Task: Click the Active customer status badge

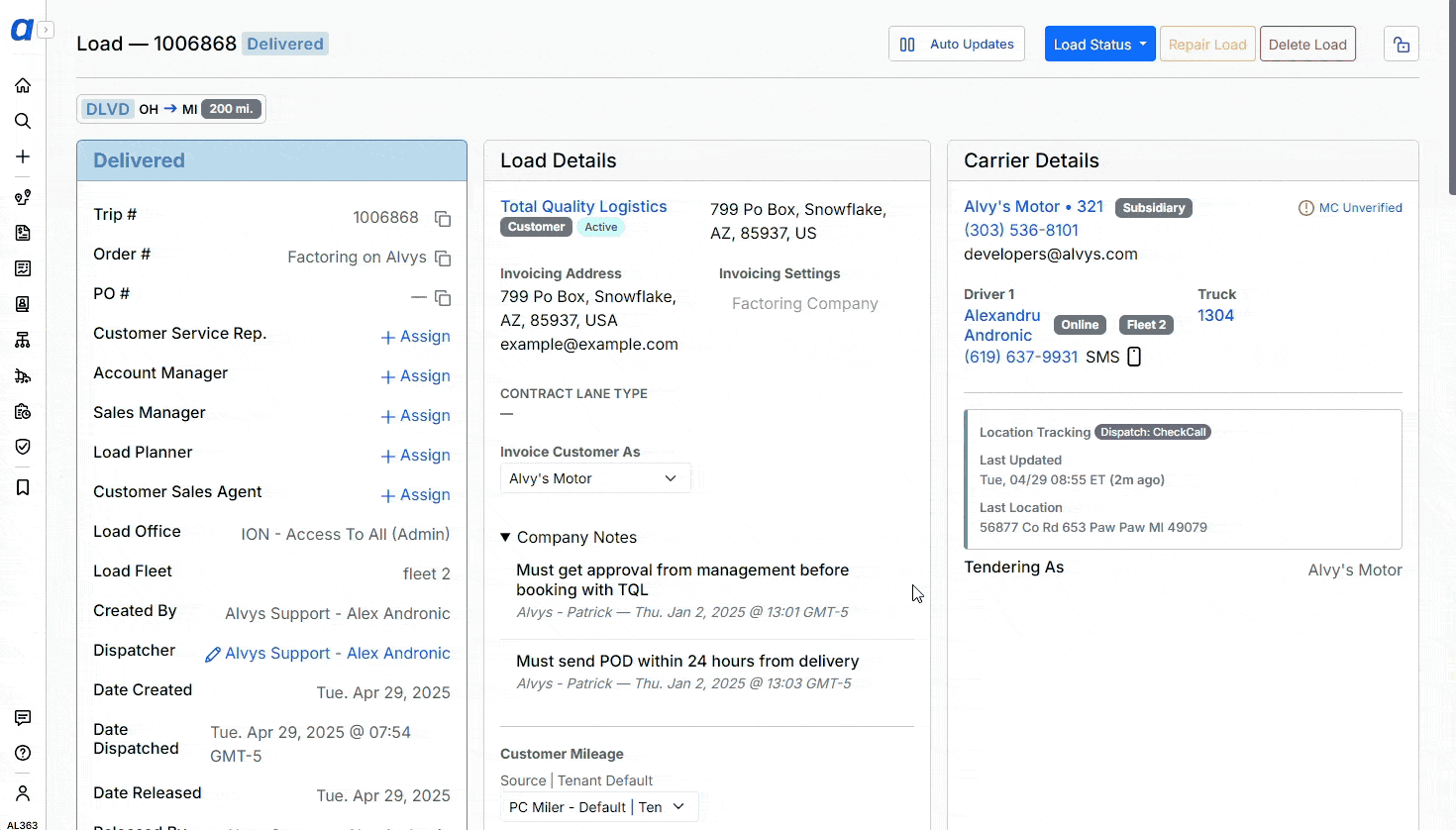Action: coord(600,227)
